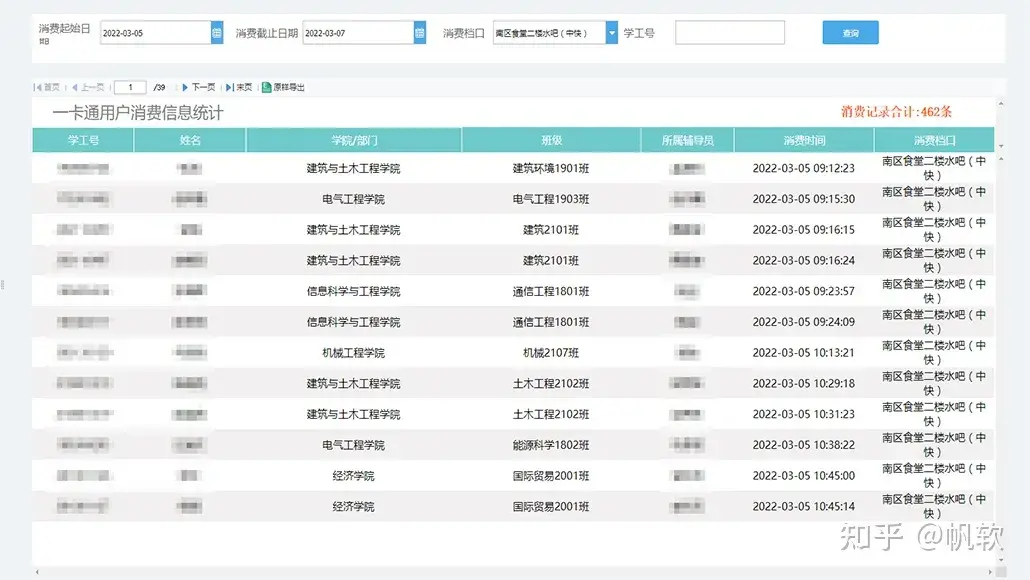
Task: Click the blue 查询 button
Action: 850,32
